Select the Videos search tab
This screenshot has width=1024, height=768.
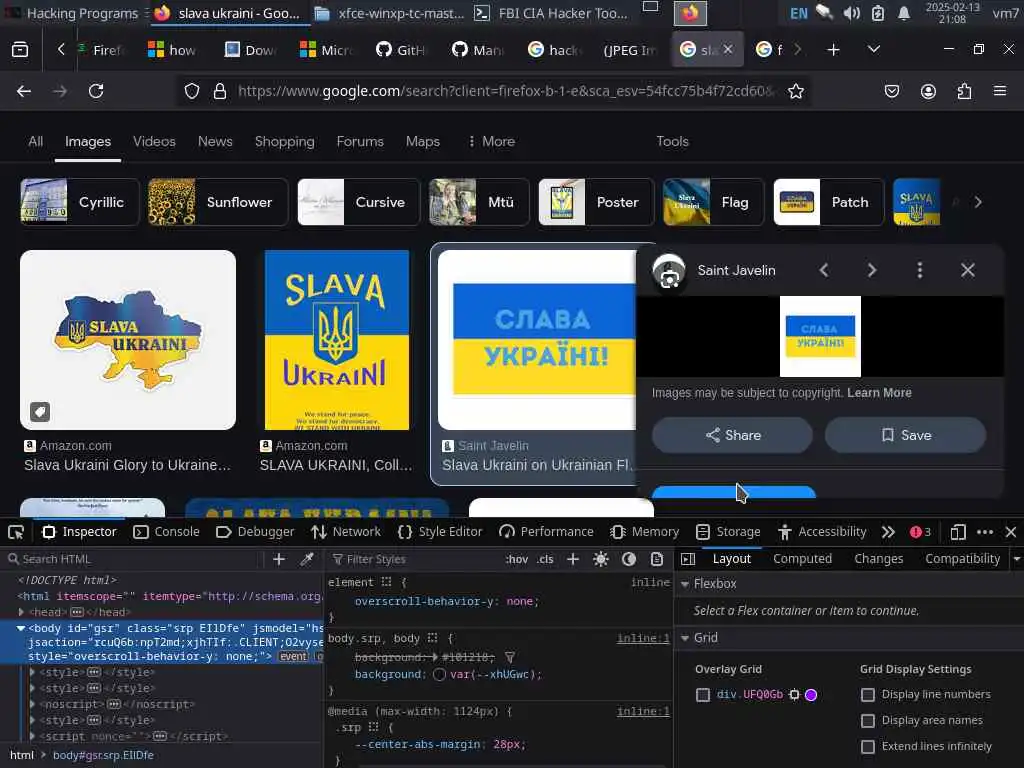(154, 142)
